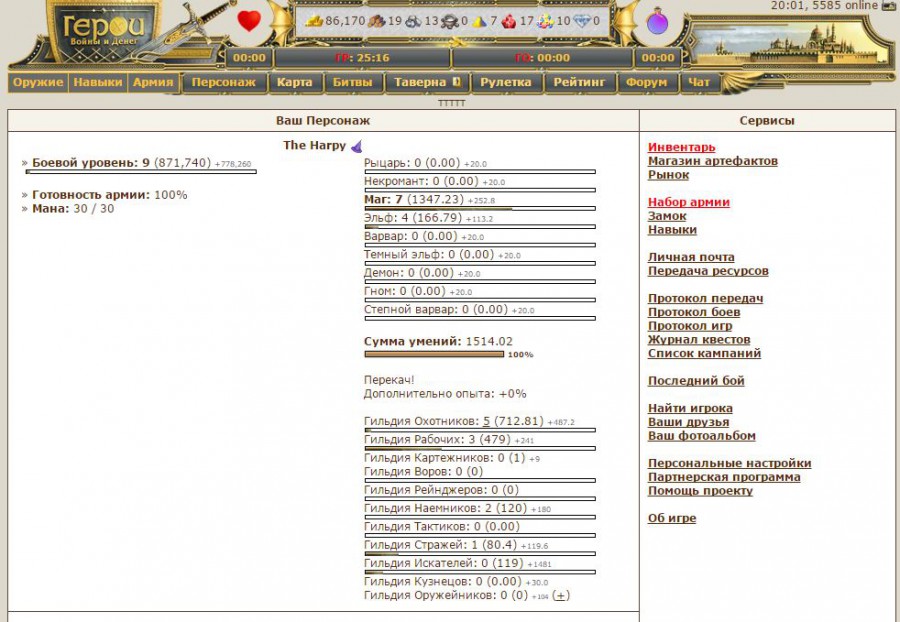Open the Таверна menu
Screen dimensions: 900x622
click(x=426, y=83)
